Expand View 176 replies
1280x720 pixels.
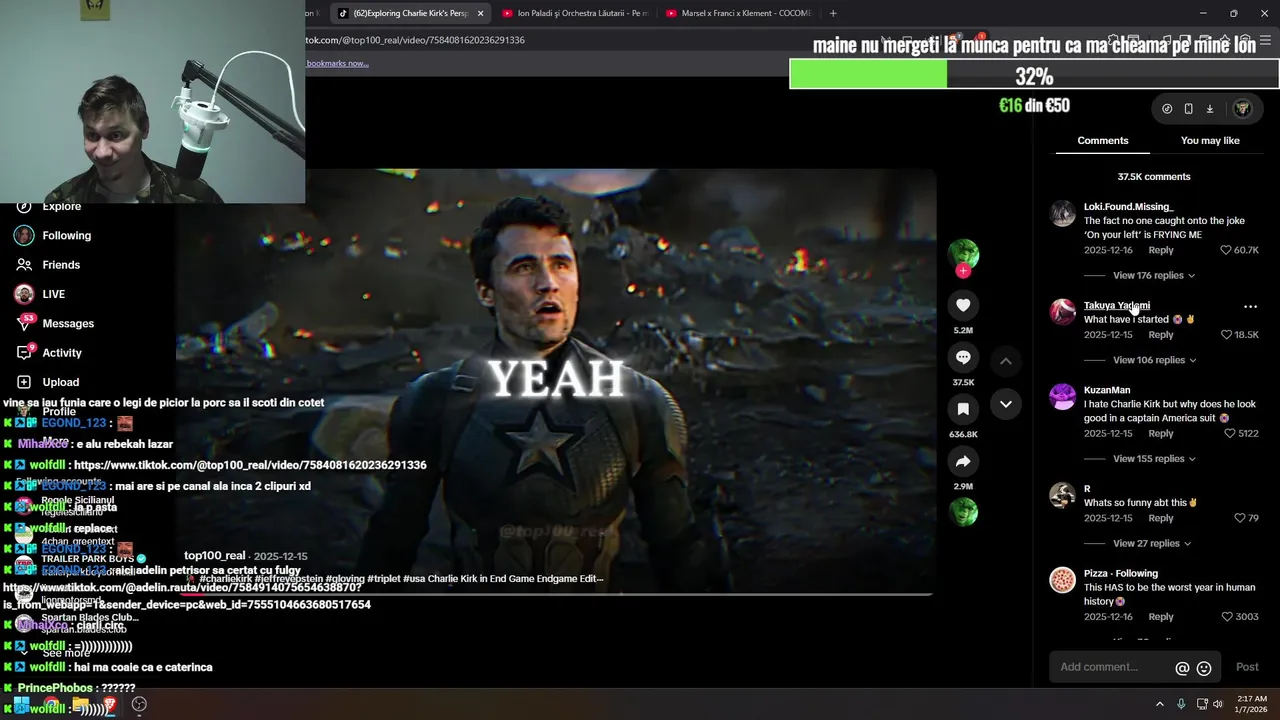(x=1153, y=276)
